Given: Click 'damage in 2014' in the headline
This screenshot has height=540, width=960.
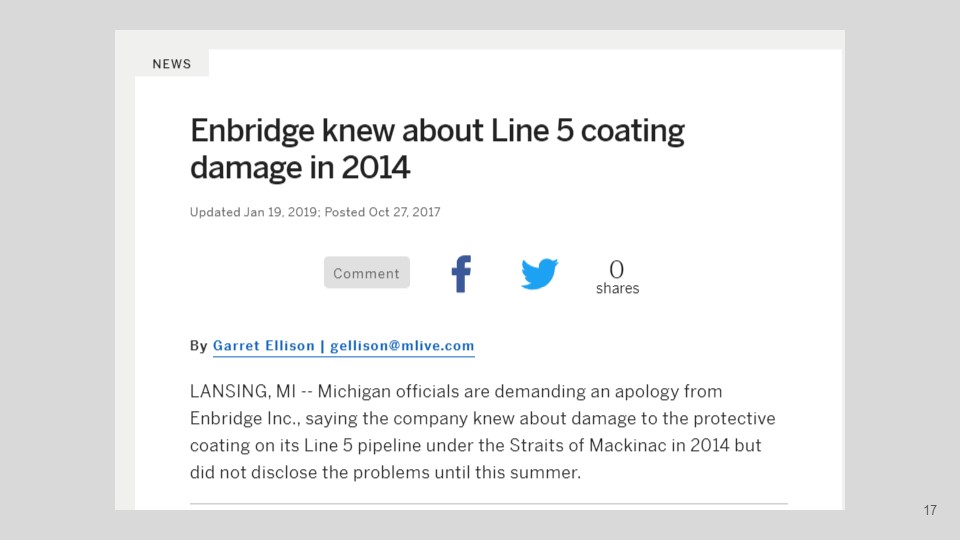Looking at the screenshot, I should [300, 167].
